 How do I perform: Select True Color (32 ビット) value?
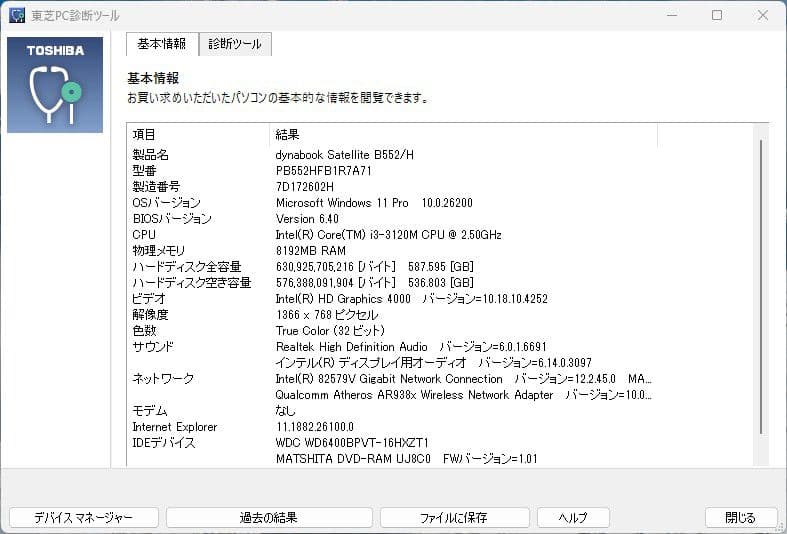pyautogui.click(x=330, y=331)
